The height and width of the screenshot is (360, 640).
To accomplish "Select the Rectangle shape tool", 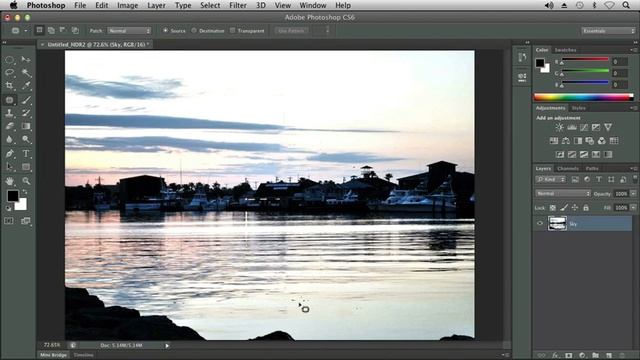I will (x=26, y=167).
